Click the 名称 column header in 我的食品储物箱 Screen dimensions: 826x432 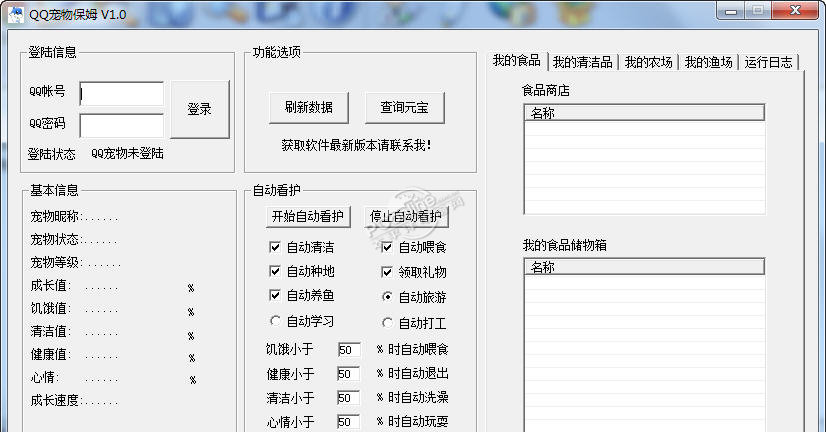[x=644, y=267]
